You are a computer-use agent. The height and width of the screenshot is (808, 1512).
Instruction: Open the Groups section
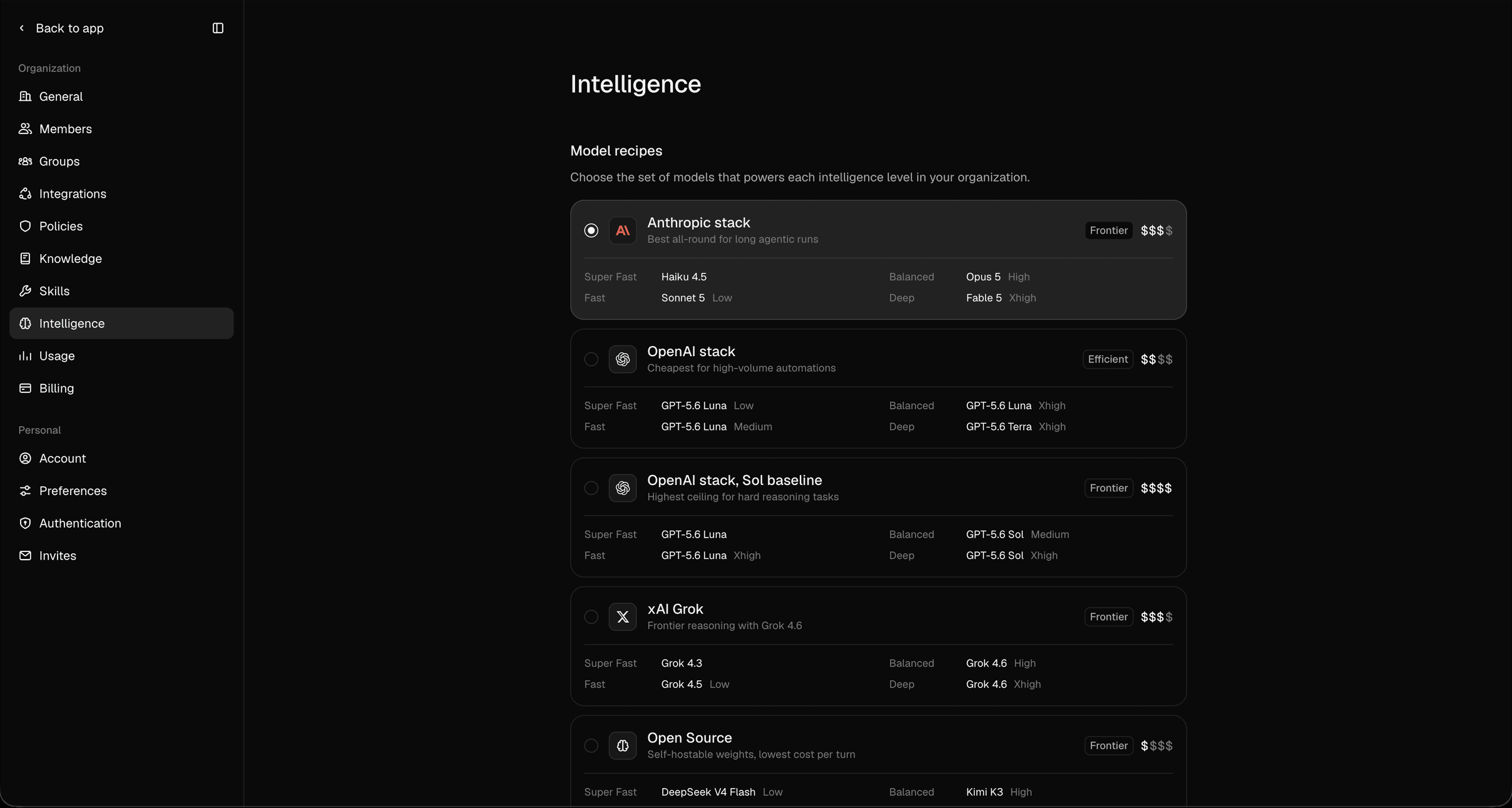pos(121,161)
